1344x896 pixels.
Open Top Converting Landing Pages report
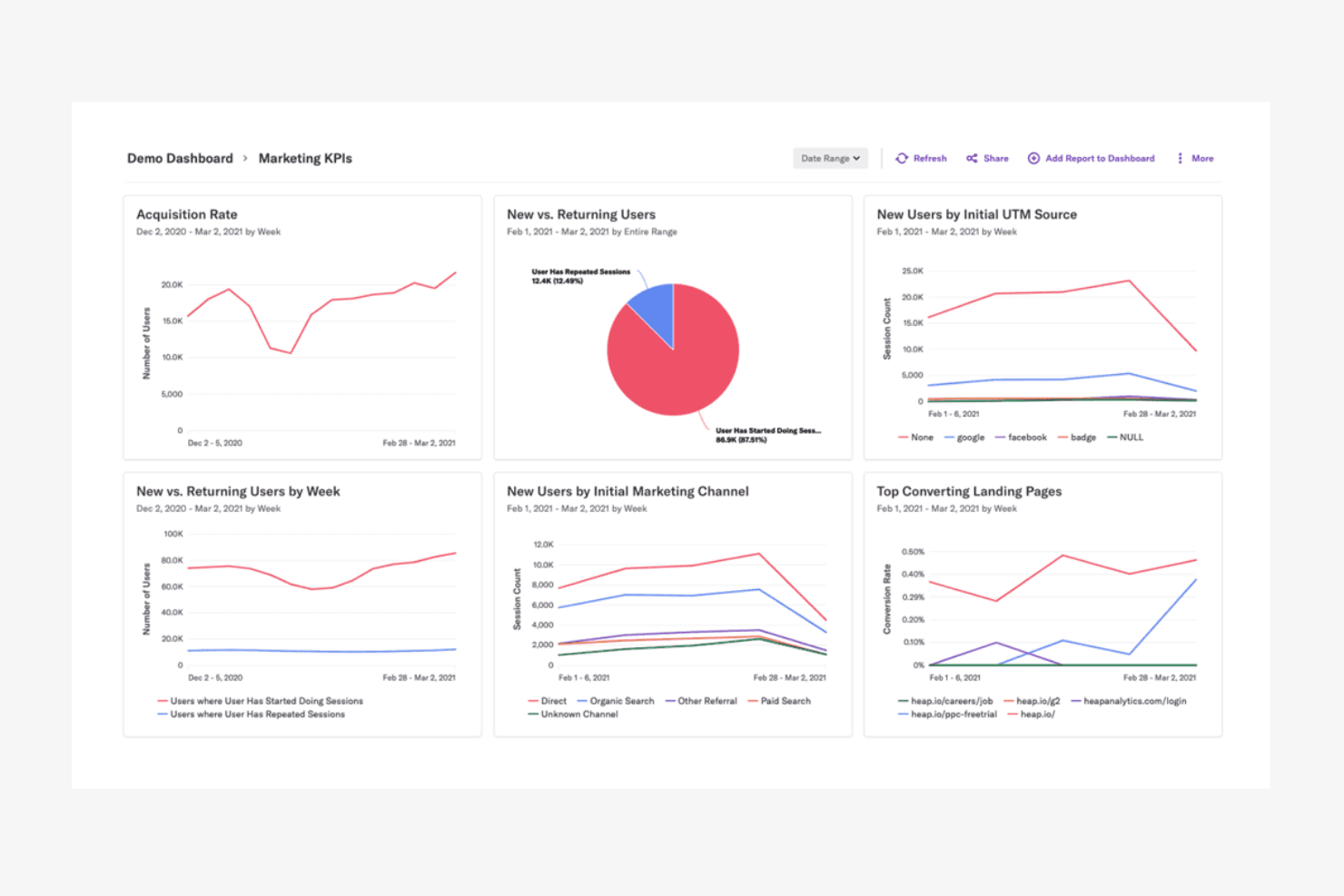[969, 491]
